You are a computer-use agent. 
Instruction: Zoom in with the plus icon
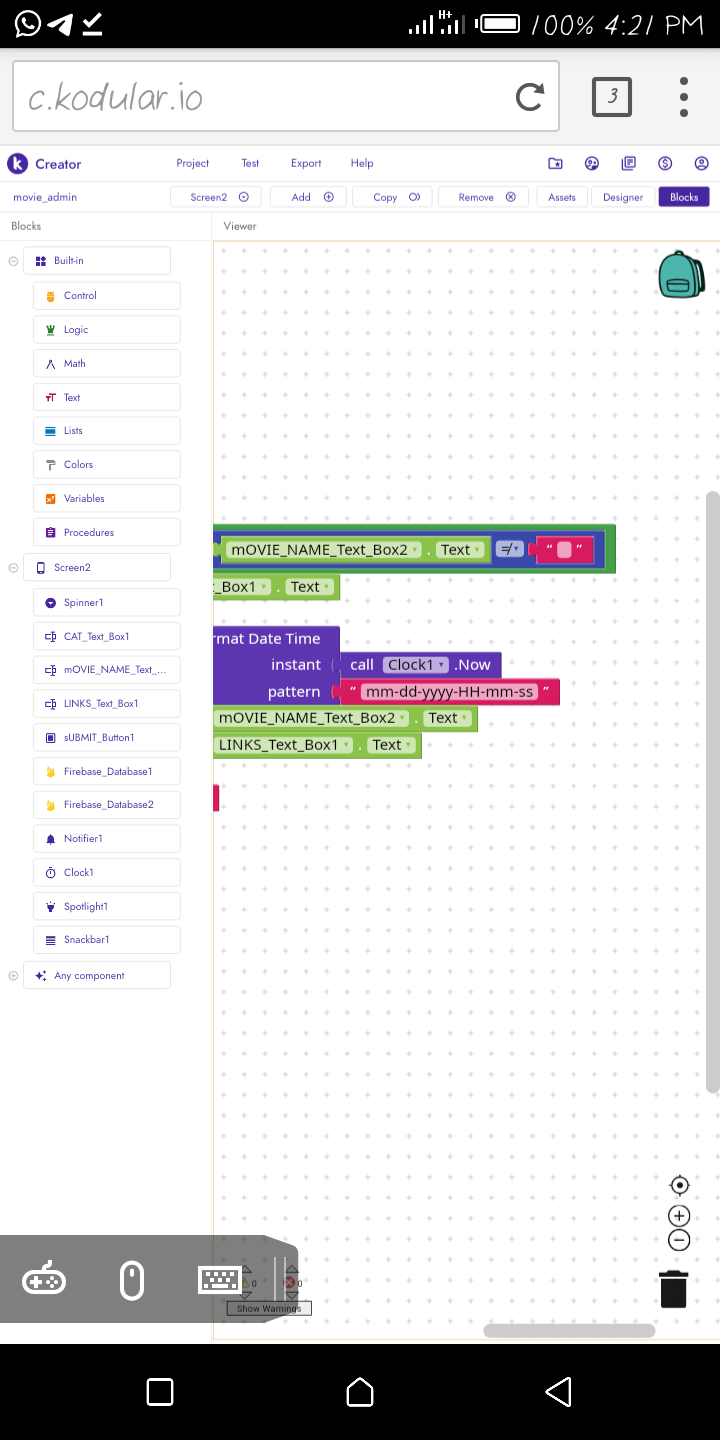[x=679, y=1216]
